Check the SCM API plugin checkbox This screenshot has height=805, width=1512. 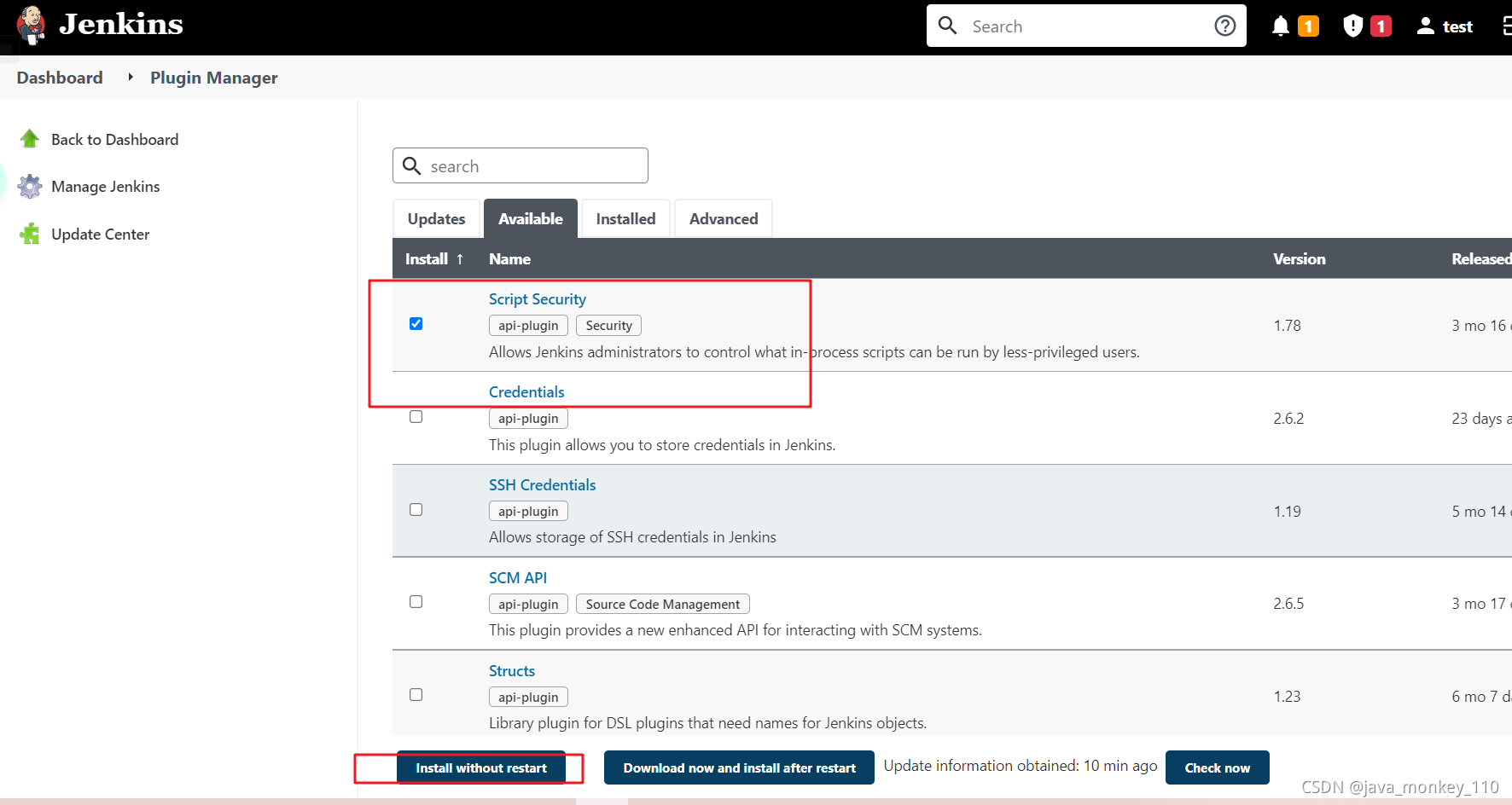[416, 602]
